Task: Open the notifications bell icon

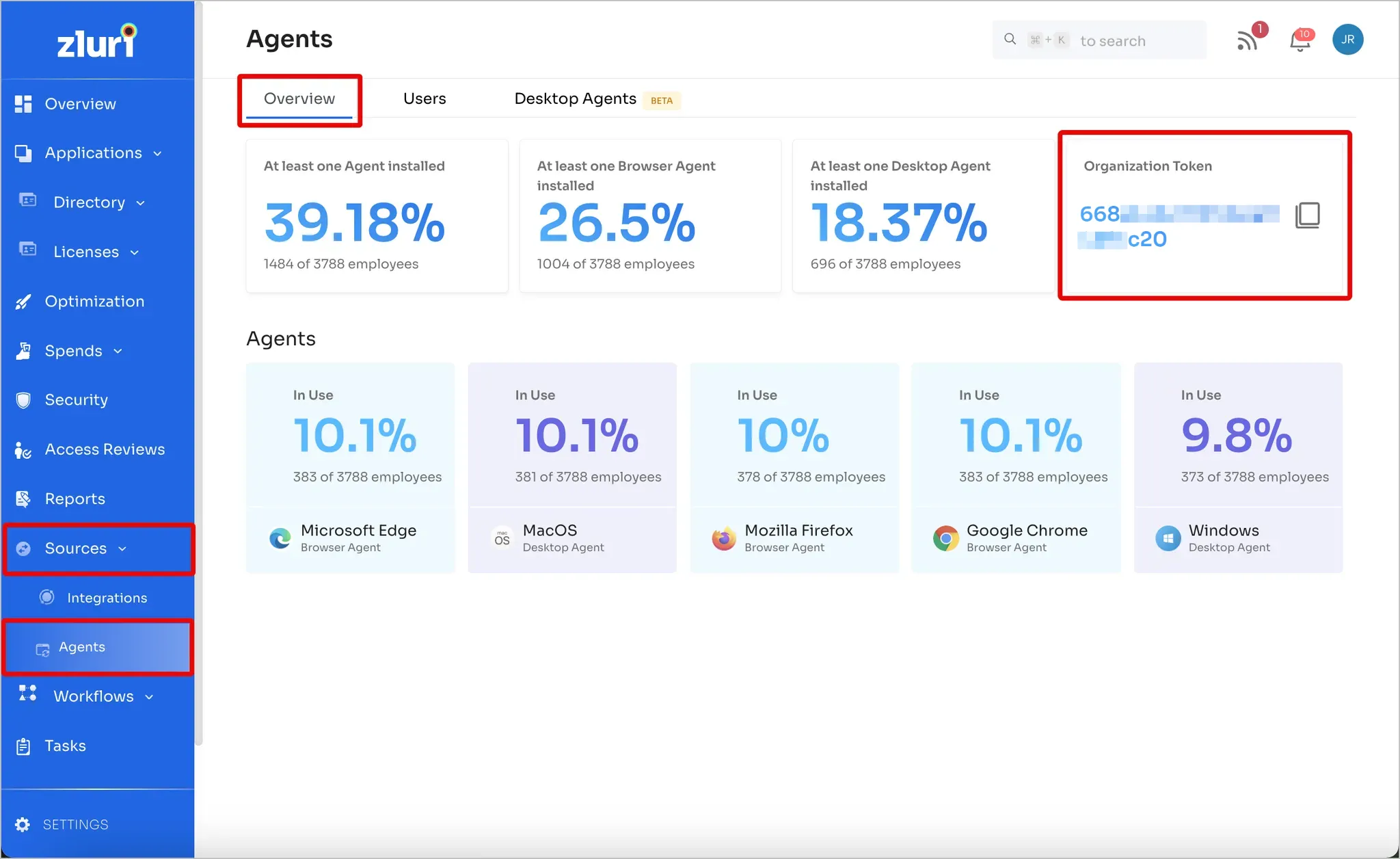Action: tap(1300, 41)
